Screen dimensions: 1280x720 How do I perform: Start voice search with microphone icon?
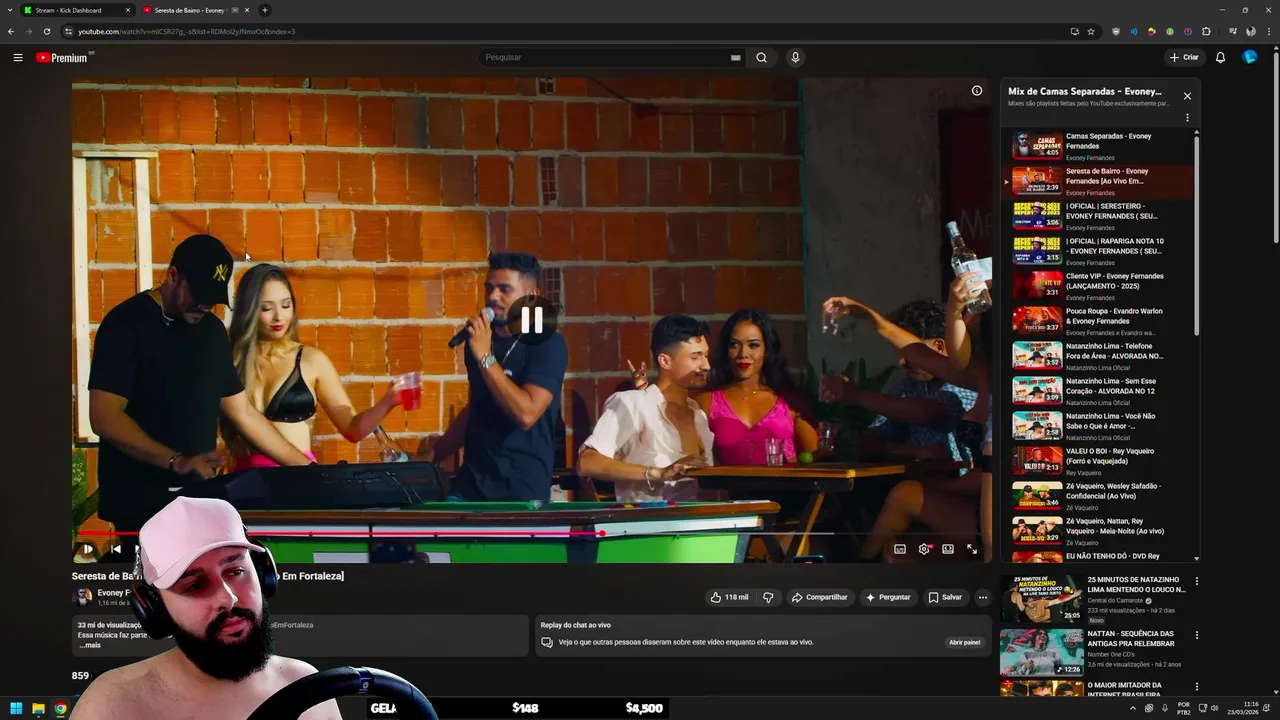click(795, 57)
